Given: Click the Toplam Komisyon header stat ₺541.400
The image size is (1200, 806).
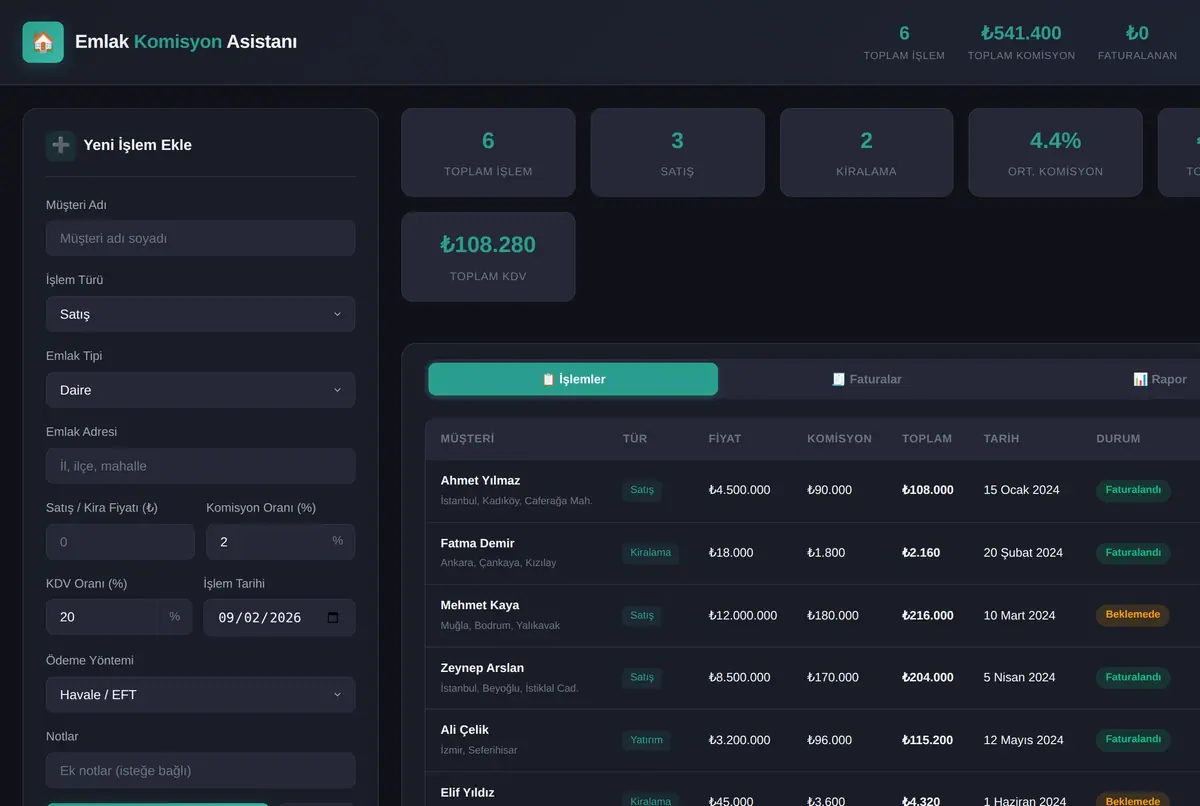Looking at the screenshot, I should point(1021,42).
